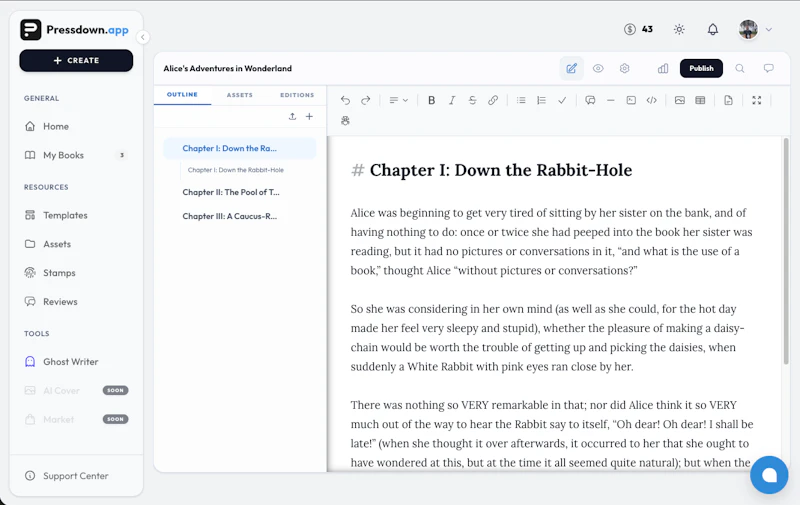Switch to preview mode with the eye icon
This screenshot has width=800, height=505.
(x=598, y=68)
